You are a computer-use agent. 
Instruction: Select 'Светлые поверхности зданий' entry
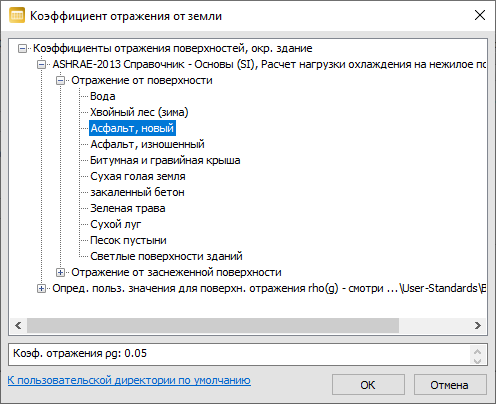[166, 256]
